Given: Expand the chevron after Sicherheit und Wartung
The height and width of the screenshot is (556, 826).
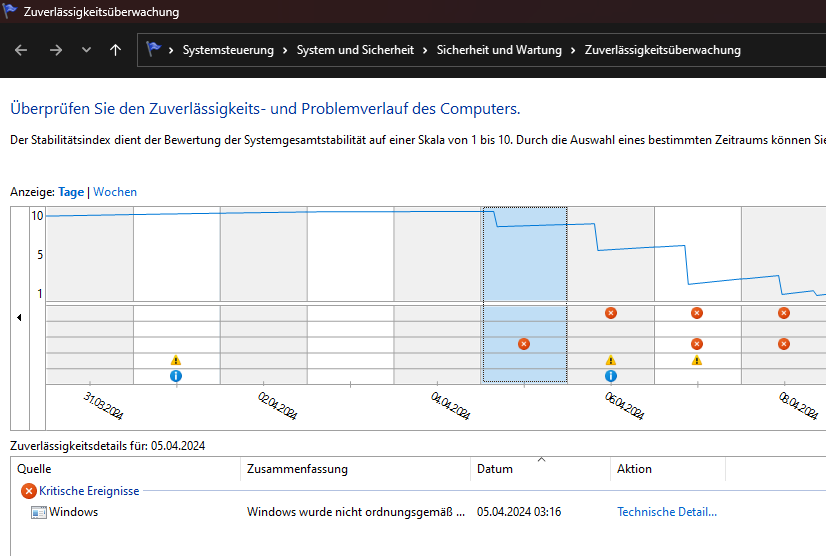Looking at the screenshot, I should (573, 51).
